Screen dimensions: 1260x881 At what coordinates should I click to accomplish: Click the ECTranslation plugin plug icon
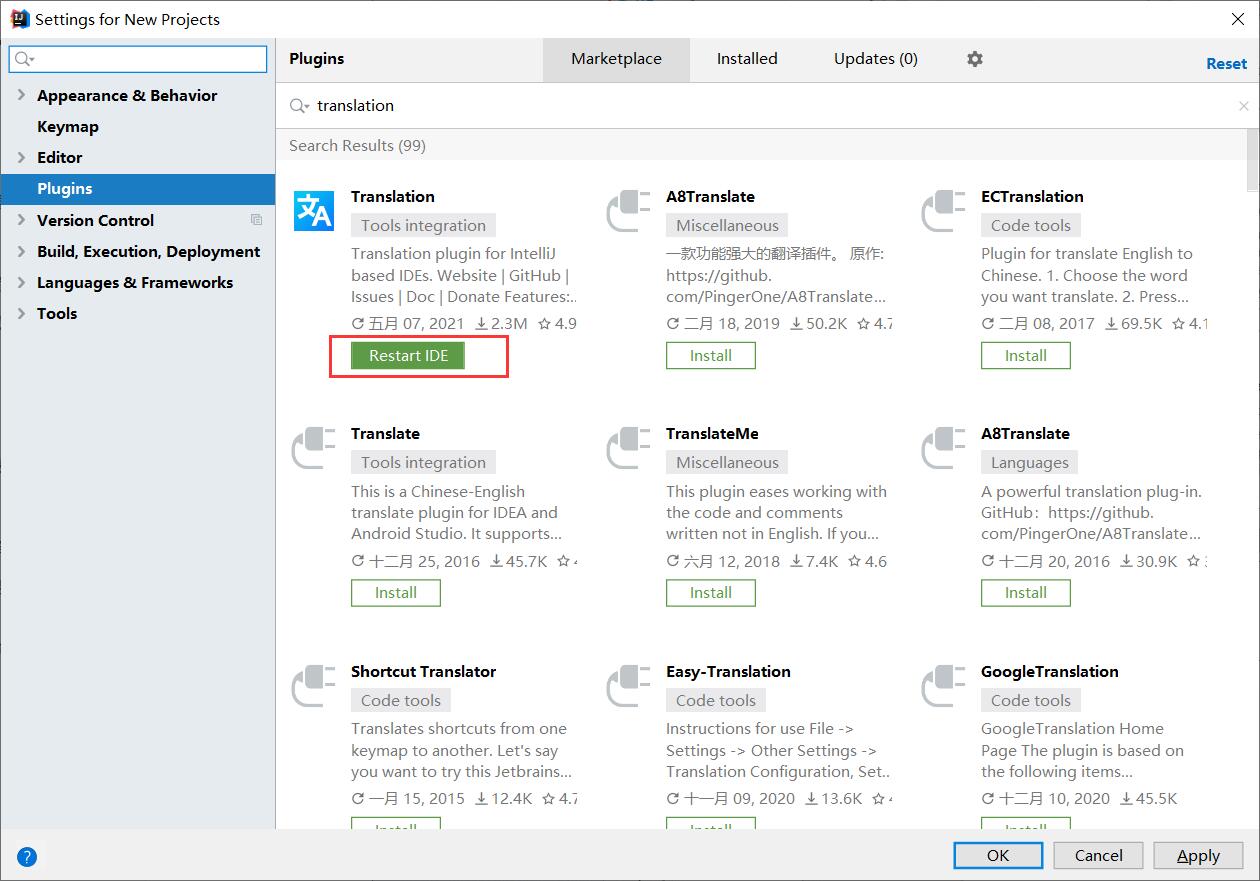click(x=943, y=211)
